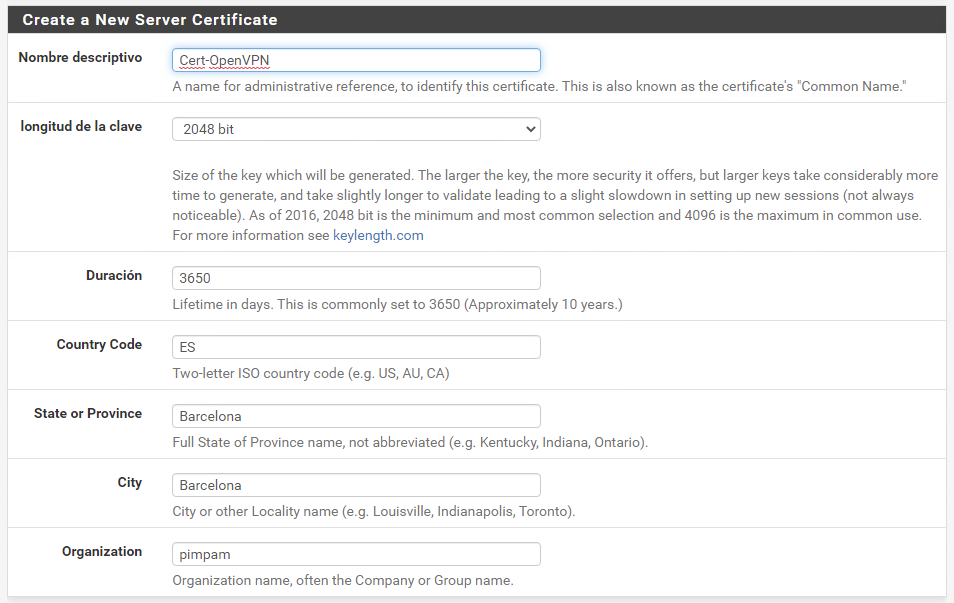Expand the "2048 bit" selection list
The height and width of the screenshot is (603, 954).
pos(355,129)
